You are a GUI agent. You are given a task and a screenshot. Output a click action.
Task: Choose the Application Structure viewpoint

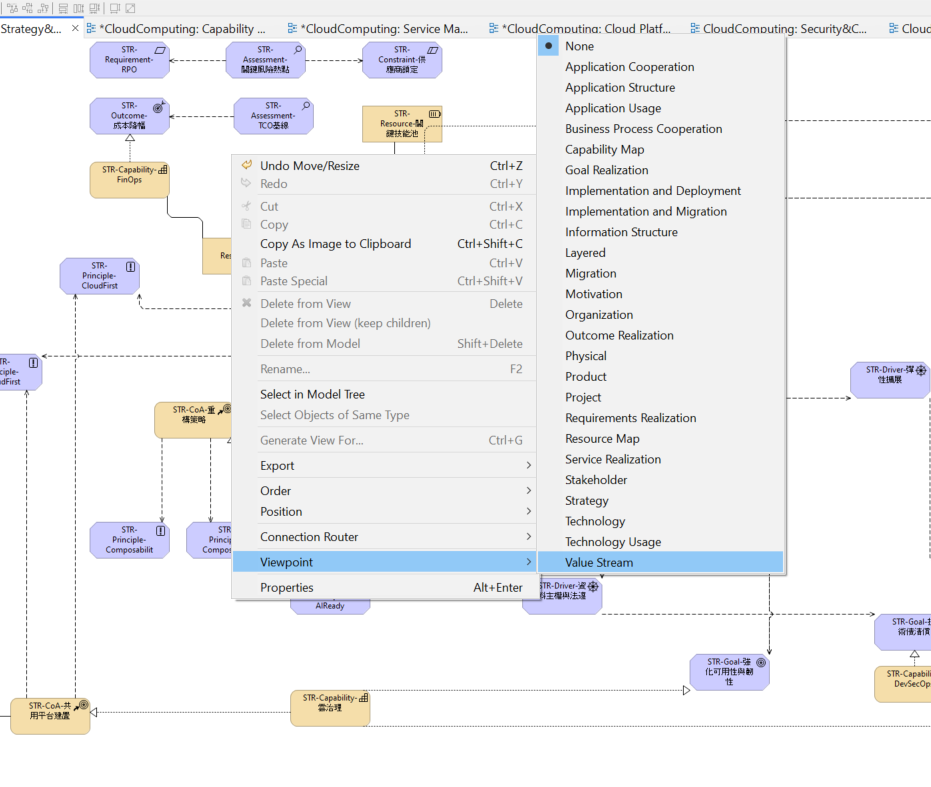coord(661,87)
